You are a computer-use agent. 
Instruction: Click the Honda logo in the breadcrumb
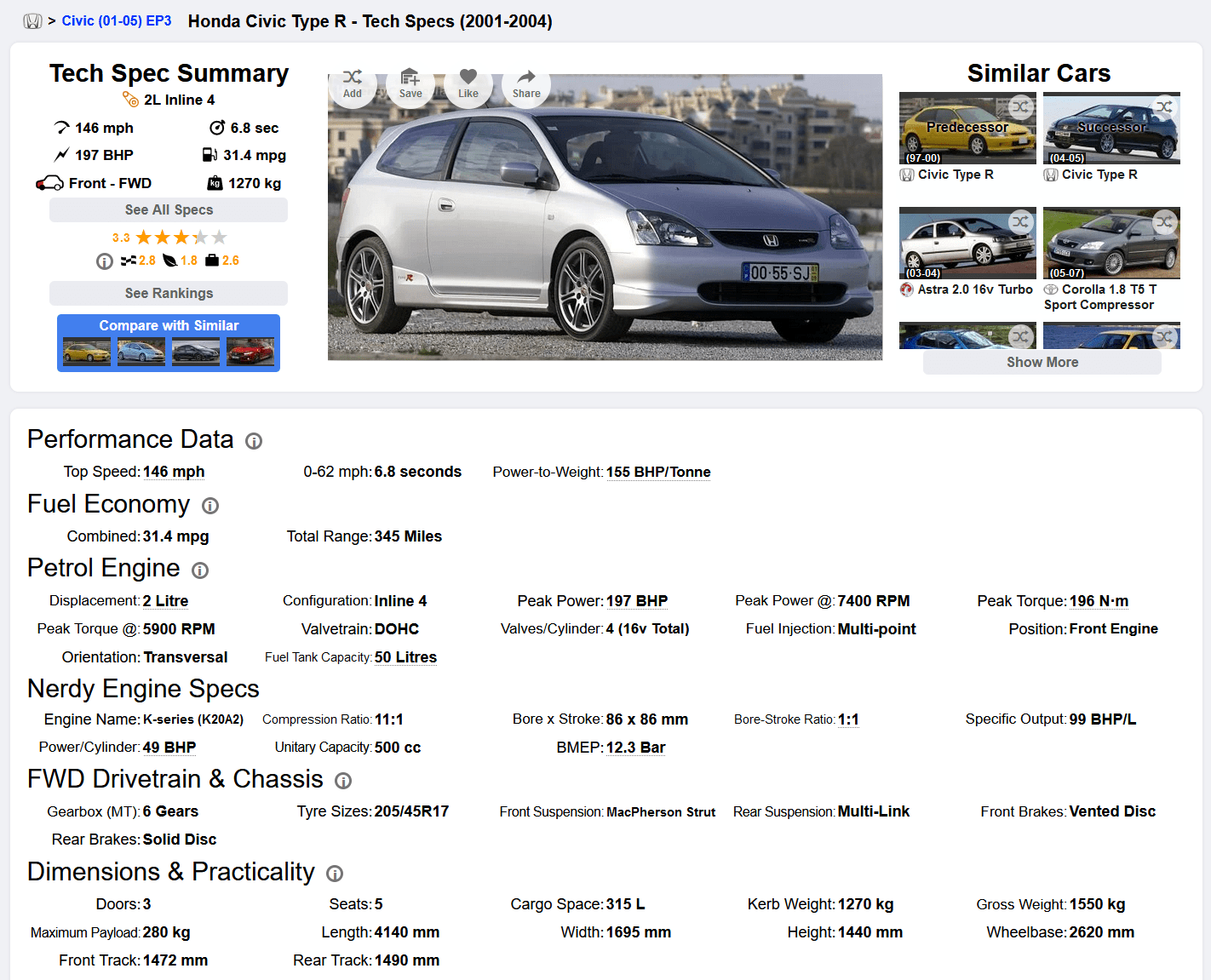(x=32, y=20)
